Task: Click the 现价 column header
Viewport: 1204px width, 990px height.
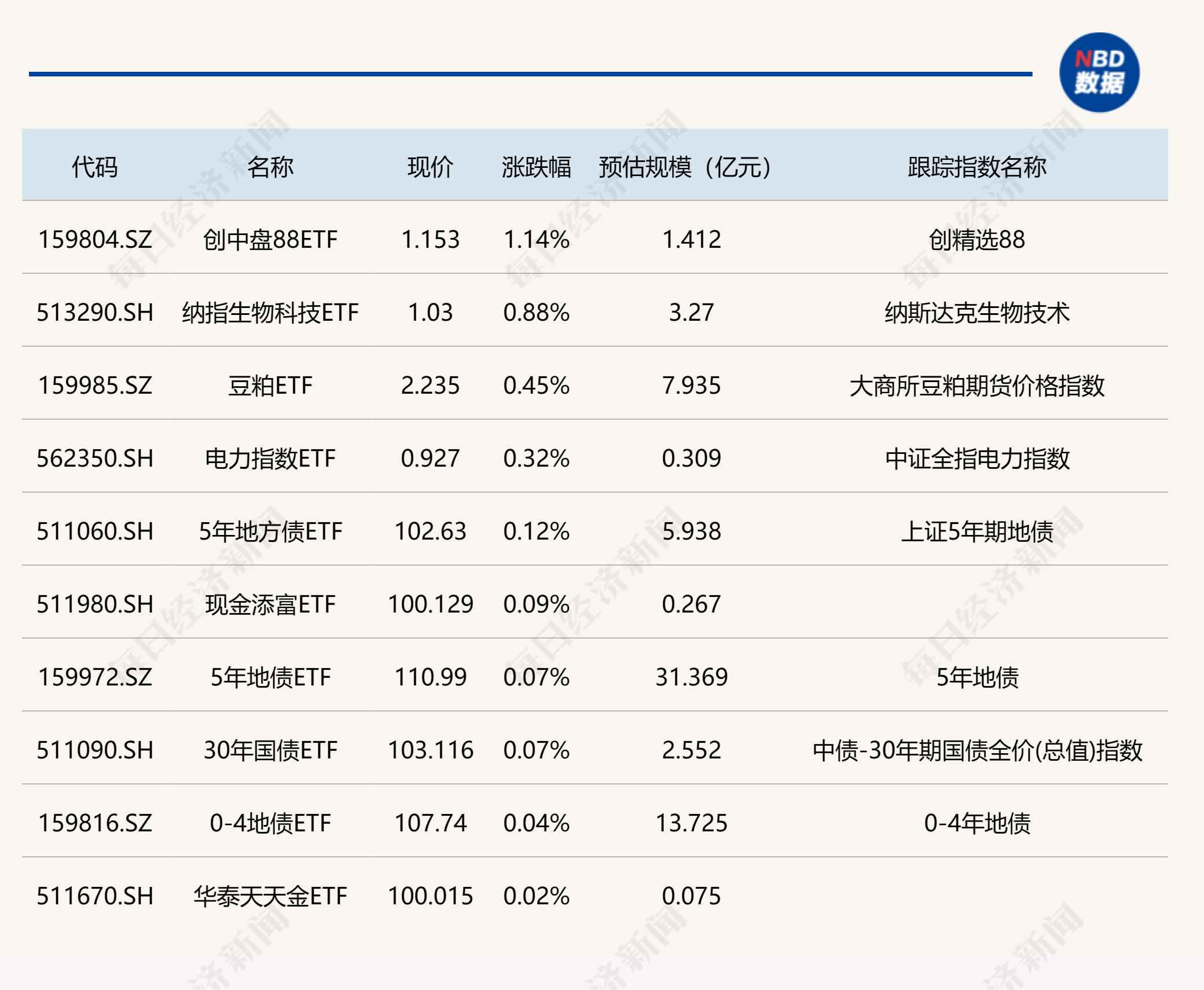Action: click(430, 167)
